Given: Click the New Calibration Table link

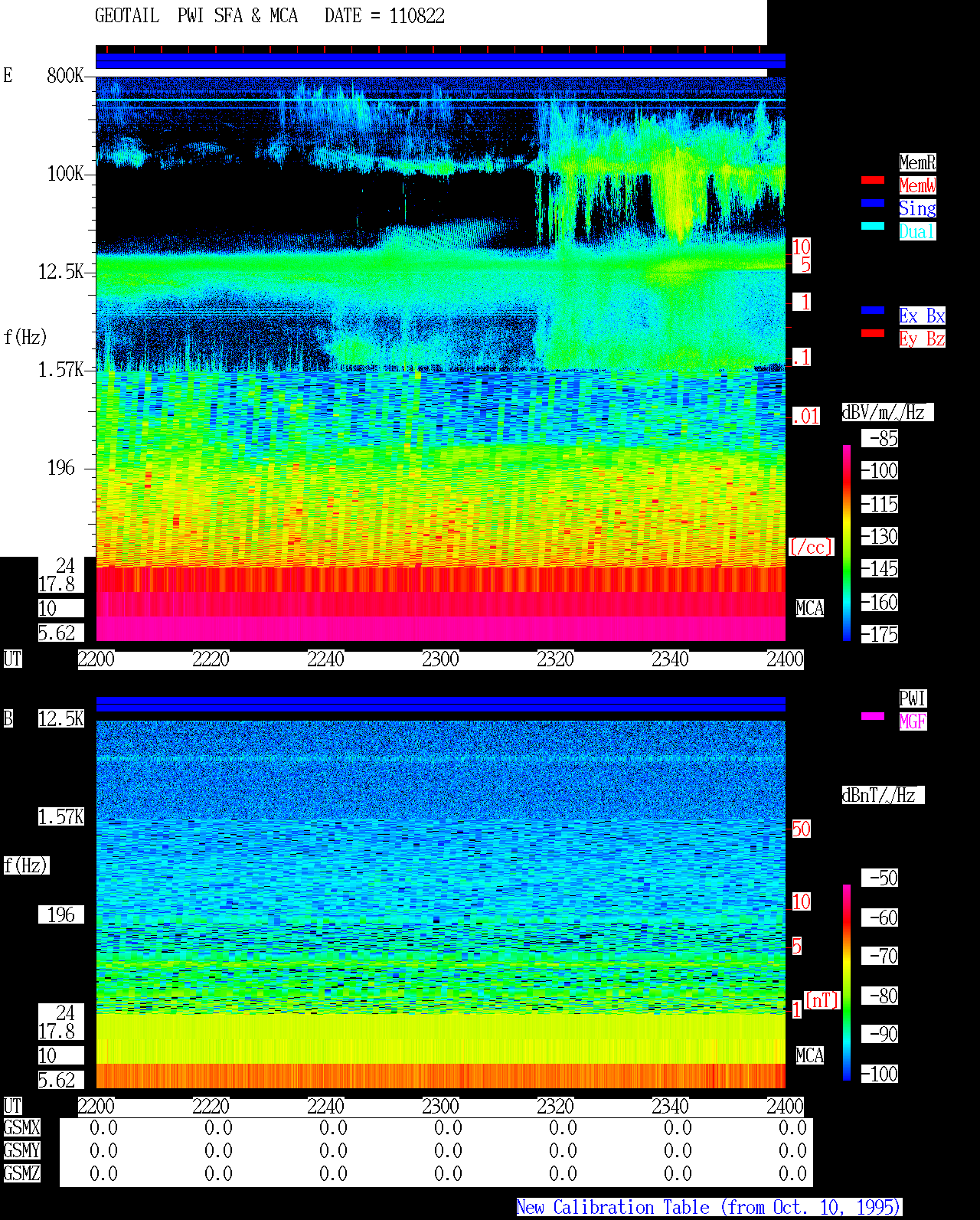Looking at the screenshot, I should point(709,1207).
